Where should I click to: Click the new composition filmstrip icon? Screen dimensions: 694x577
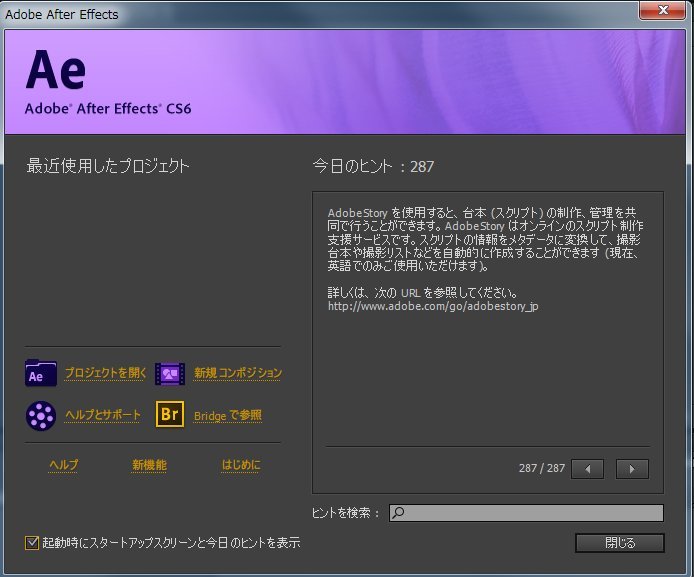pyautogui.click(x=170, y=374)
